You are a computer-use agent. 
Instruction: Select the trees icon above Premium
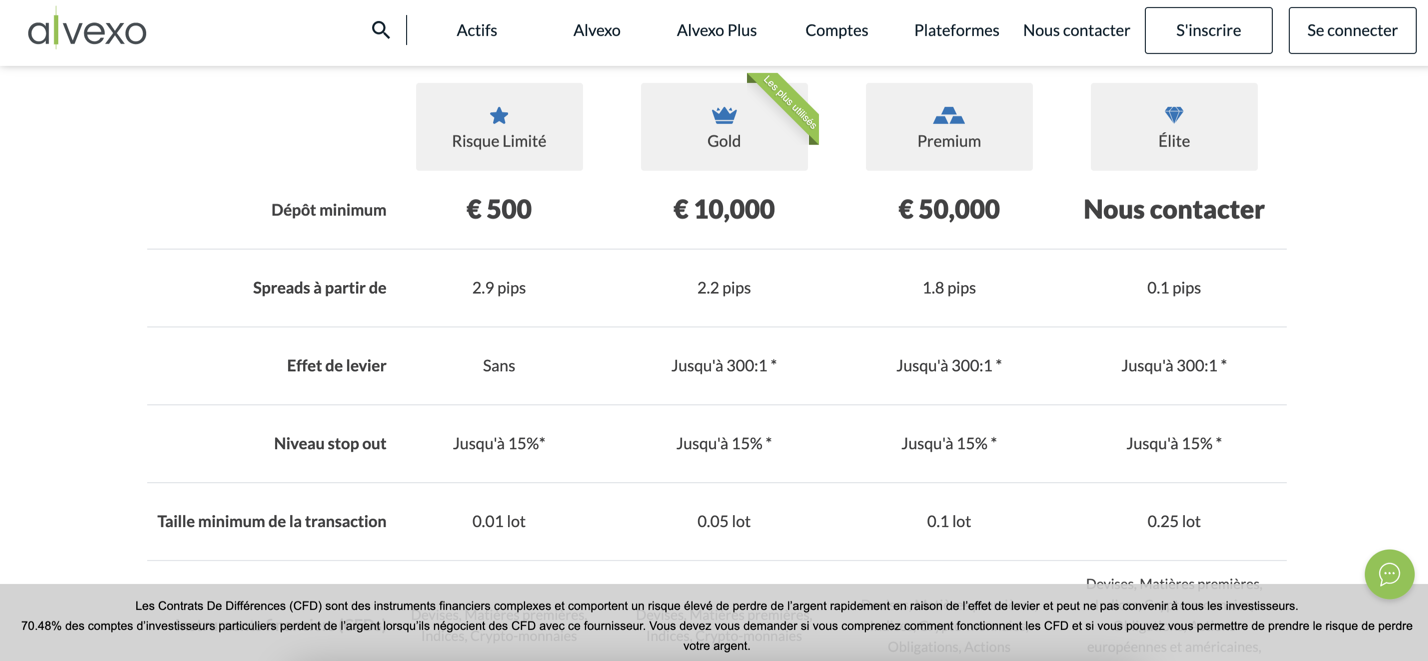point(948,113)
